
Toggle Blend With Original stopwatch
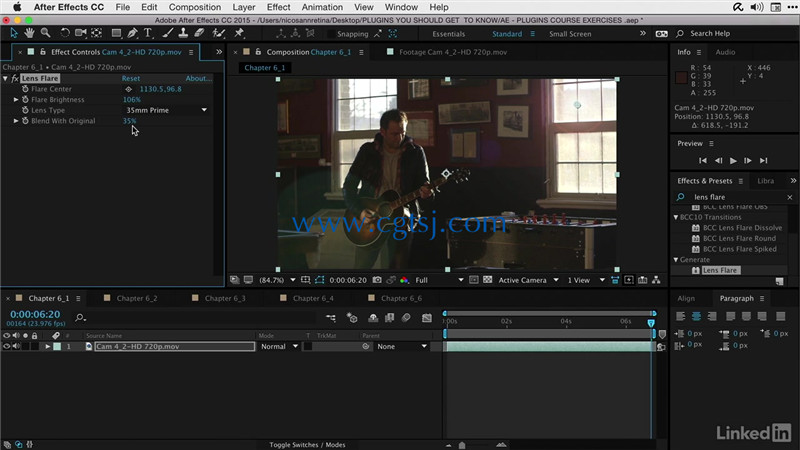[x=25, y=121]
